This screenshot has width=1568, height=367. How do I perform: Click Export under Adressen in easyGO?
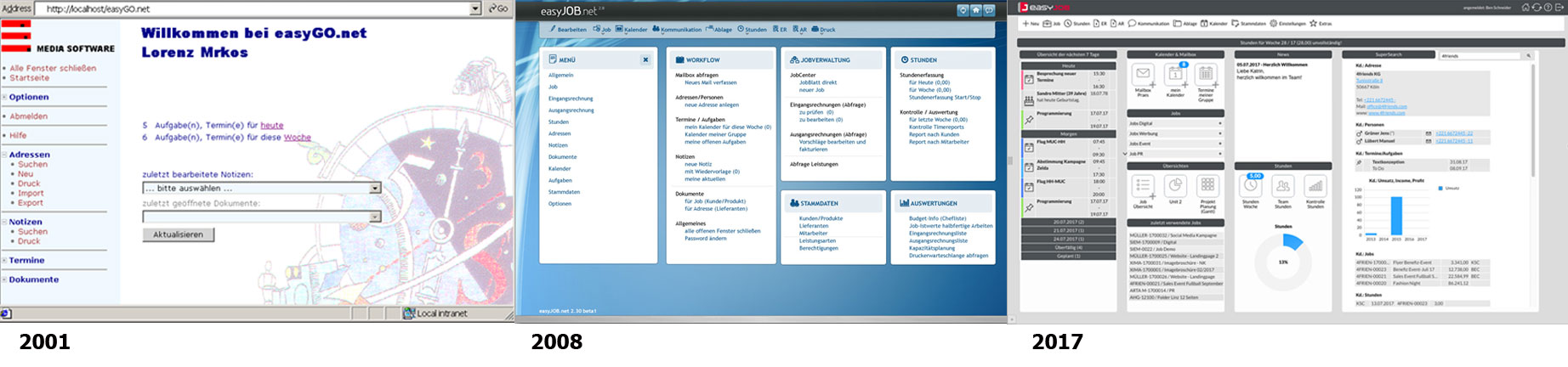pos(31,203)
